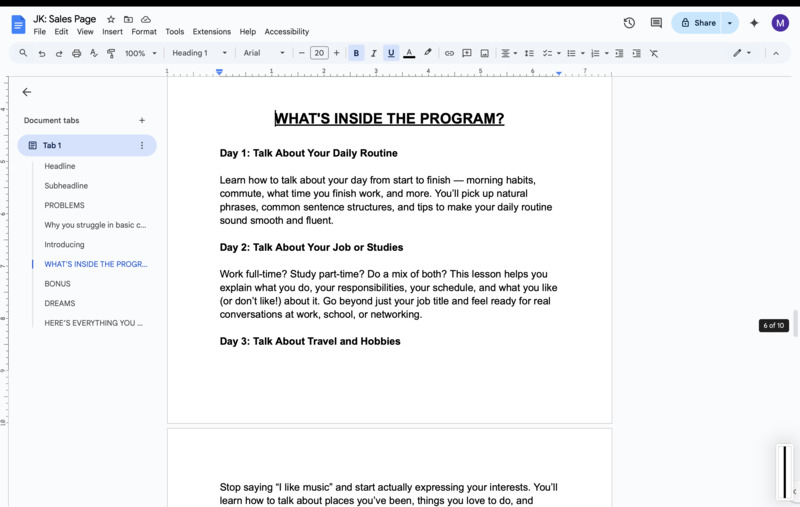
Task: Expand checklist options arrow
Action: tap(559, 53)
